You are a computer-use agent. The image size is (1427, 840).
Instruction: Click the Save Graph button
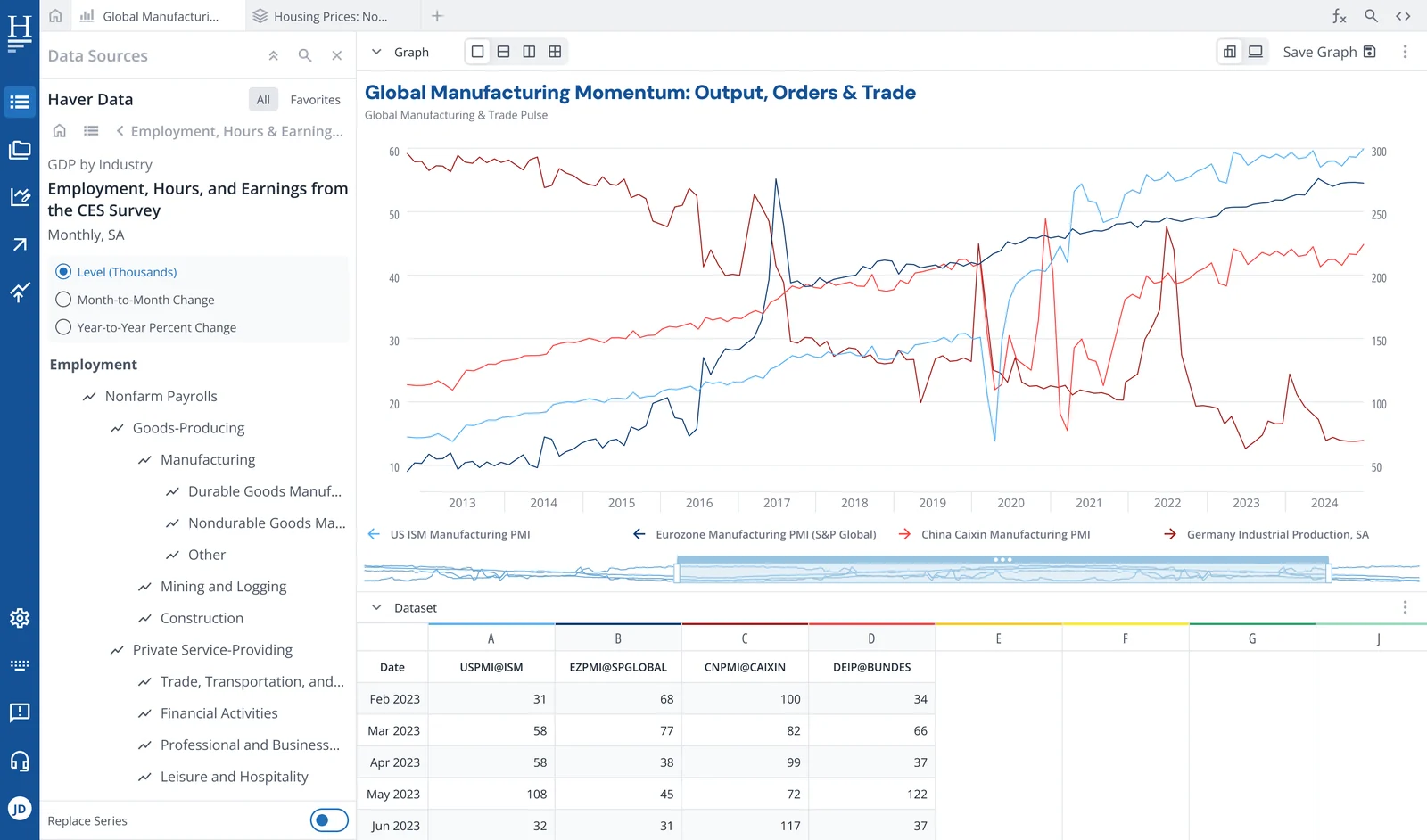coord(1329,52)
